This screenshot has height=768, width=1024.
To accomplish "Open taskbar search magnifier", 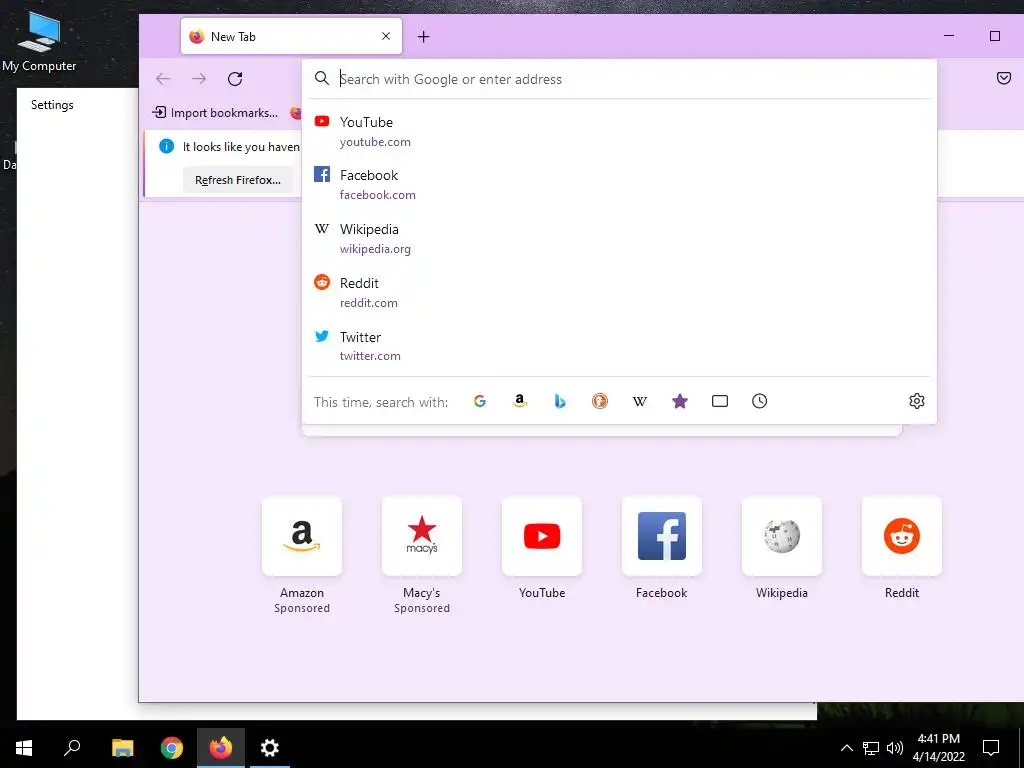I will (x=72, y=748).
